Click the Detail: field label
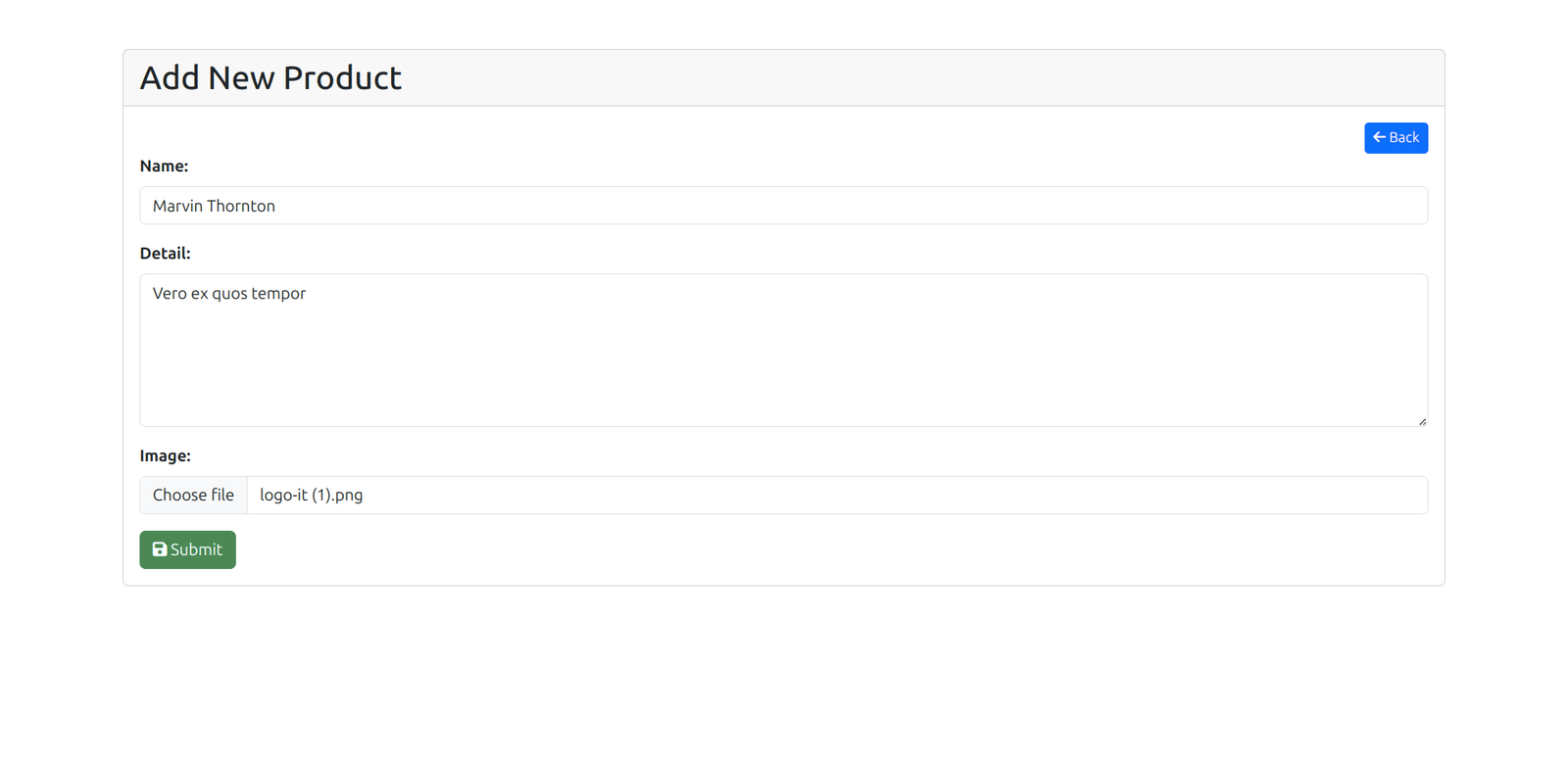 165,254
